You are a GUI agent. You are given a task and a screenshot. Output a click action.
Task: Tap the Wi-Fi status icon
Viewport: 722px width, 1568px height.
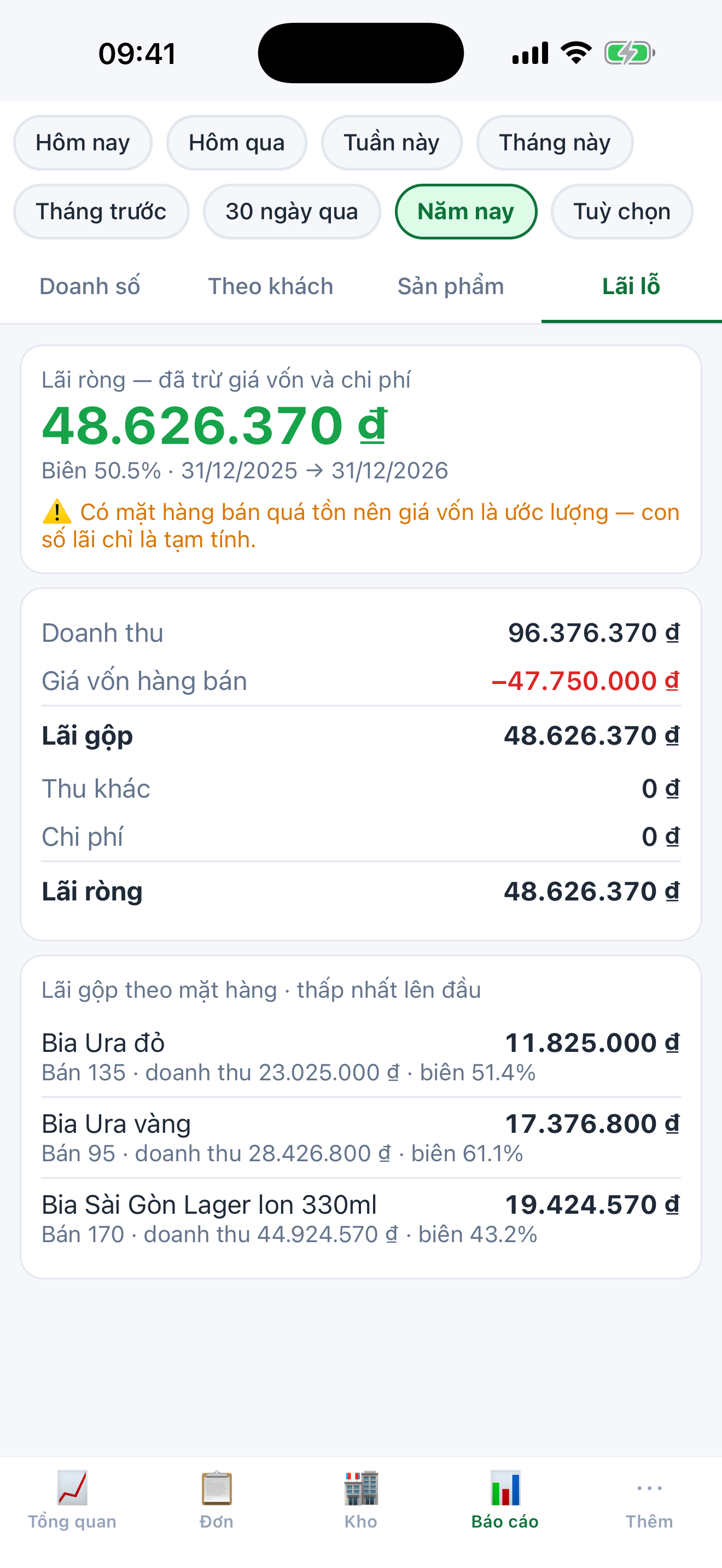tap(576, 53)
